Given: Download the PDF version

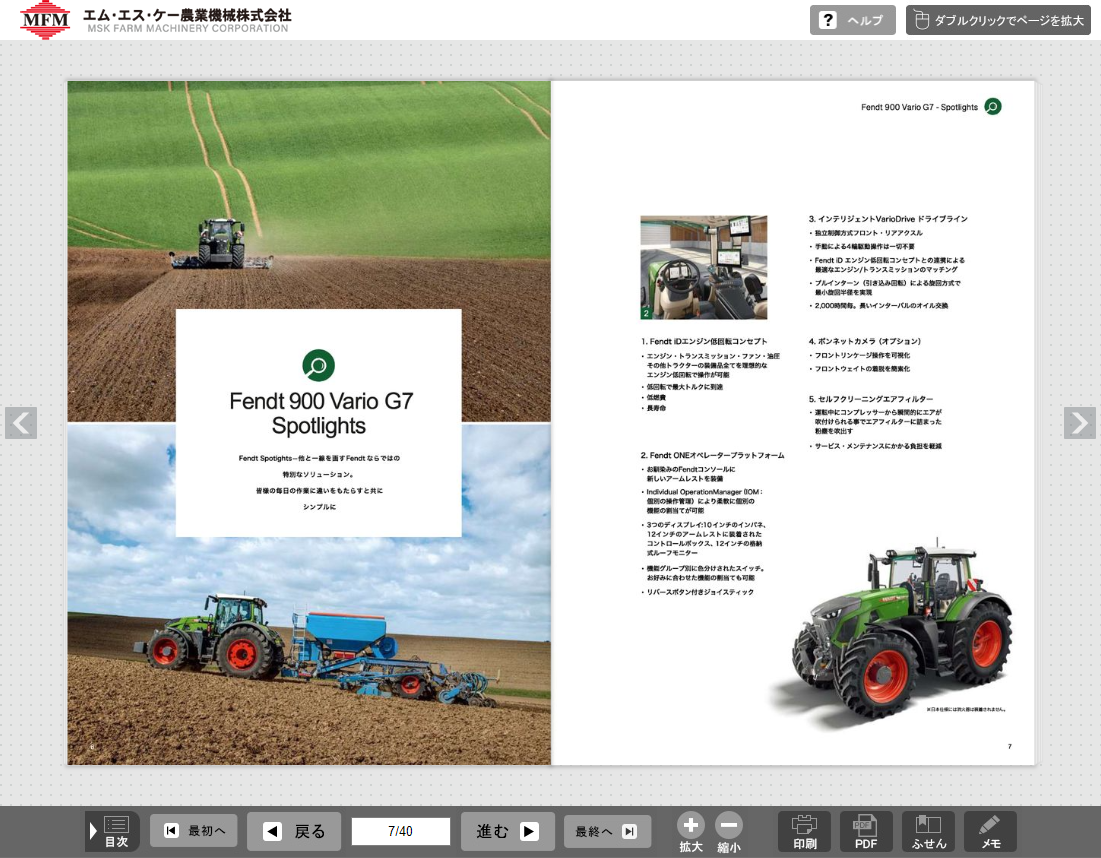Looking at the screenshot, I should 866,831.
